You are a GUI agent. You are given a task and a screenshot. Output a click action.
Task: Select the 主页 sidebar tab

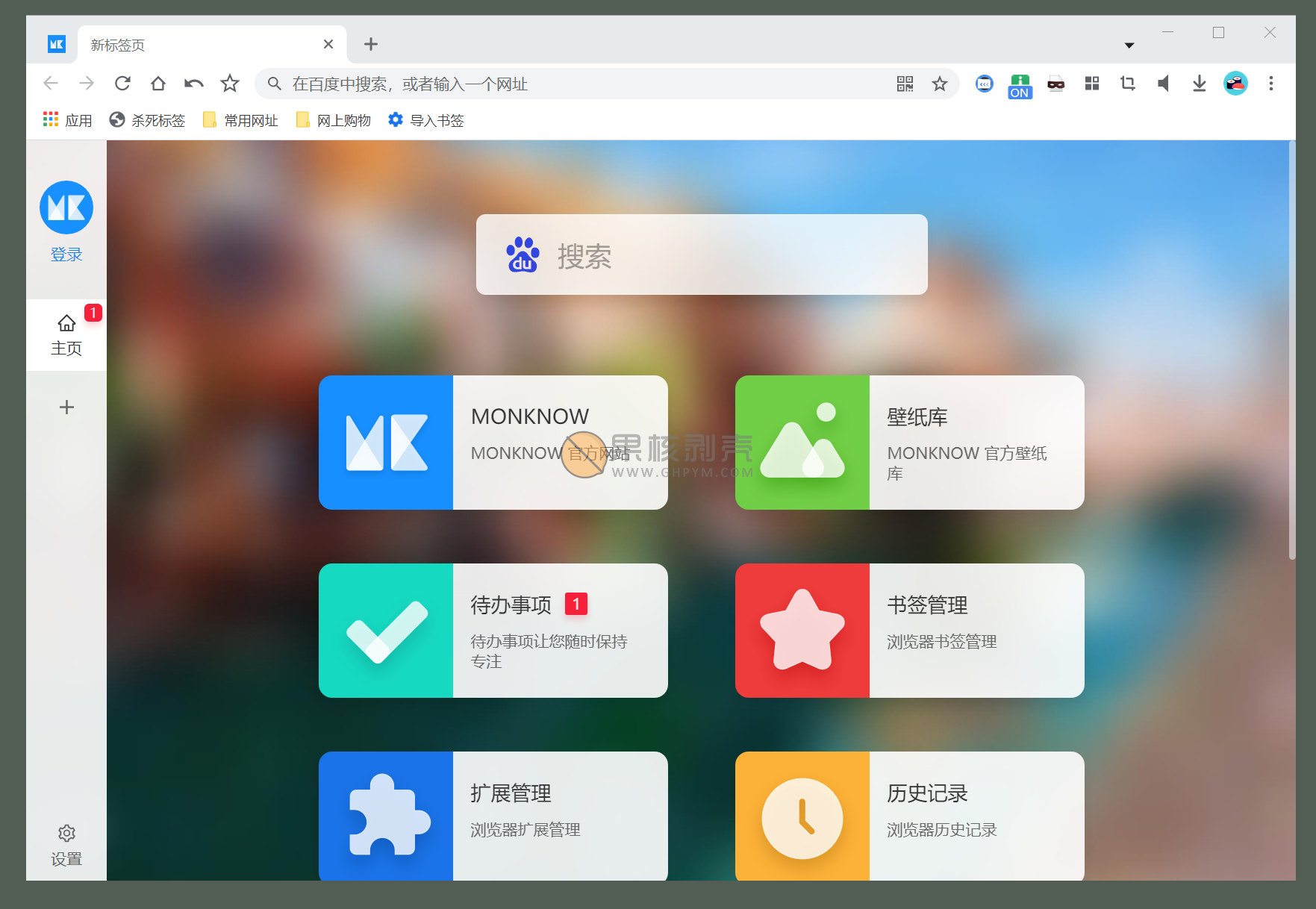click(x=66, y=335)
